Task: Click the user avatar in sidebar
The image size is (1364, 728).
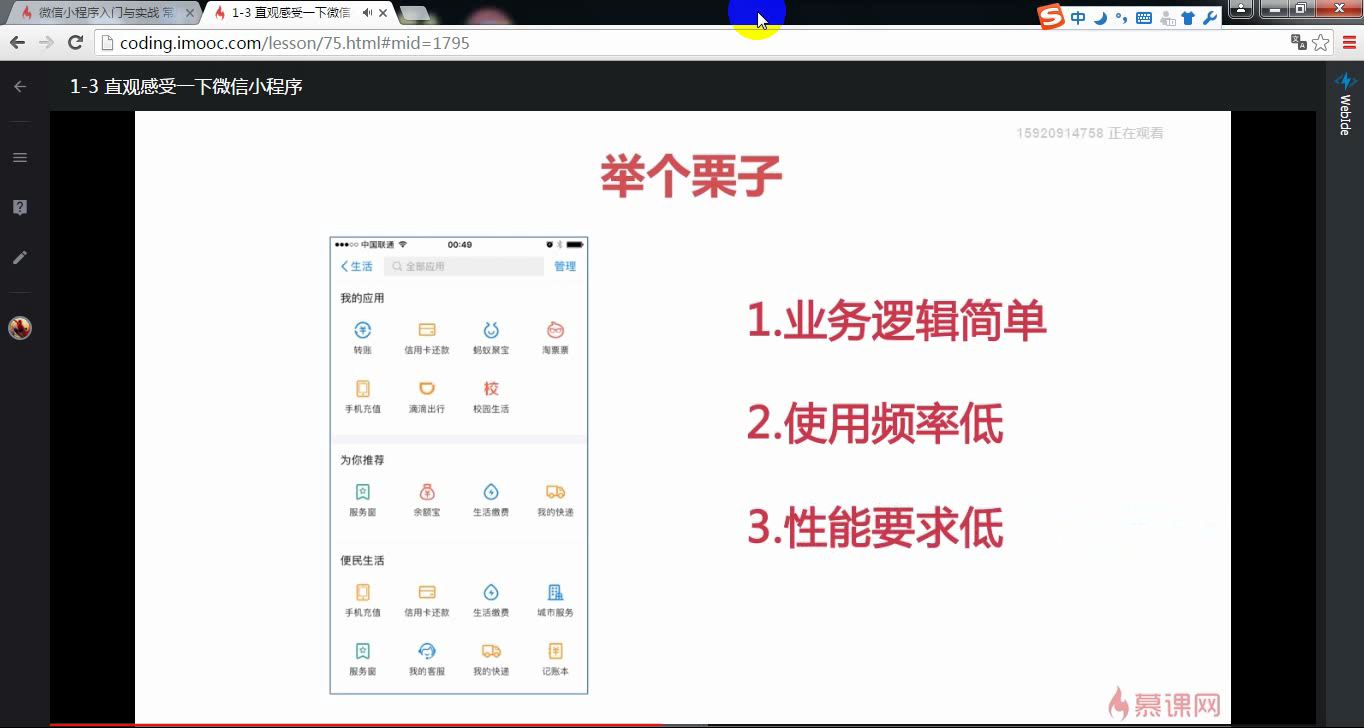Action: click(x=20, y=327)
